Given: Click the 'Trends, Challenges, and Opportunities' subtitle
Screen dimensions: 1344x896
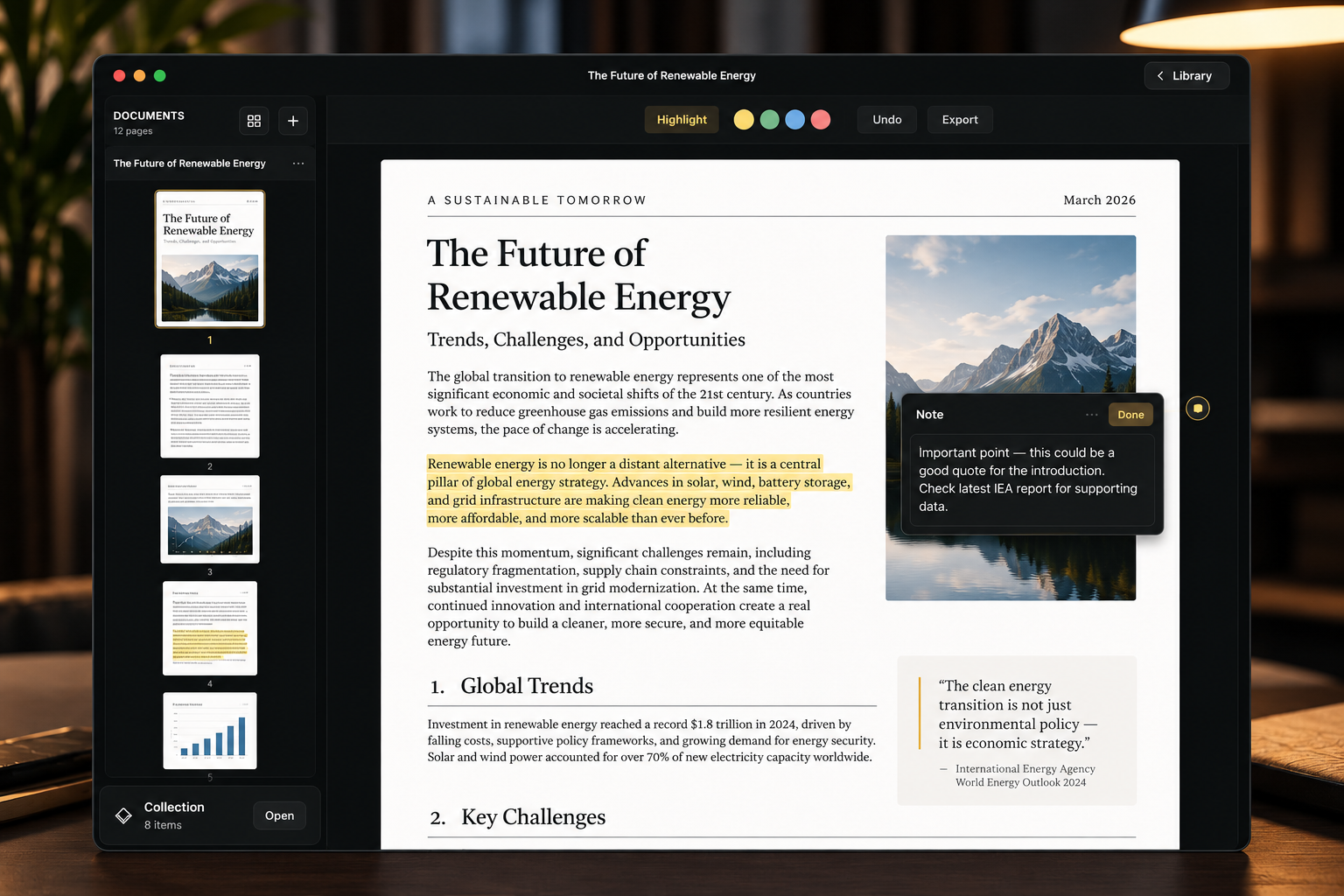Looking at the screenshot, I should pyautogui.click(x=586, y=339).
